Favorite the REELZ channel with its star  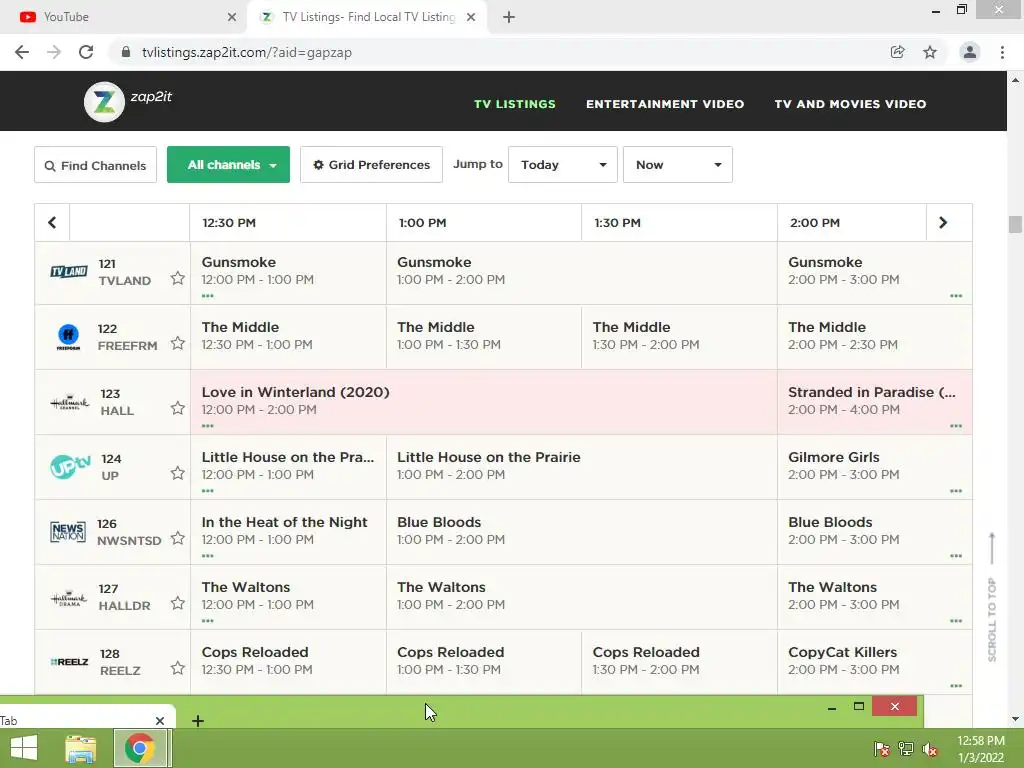coord(178,669)
